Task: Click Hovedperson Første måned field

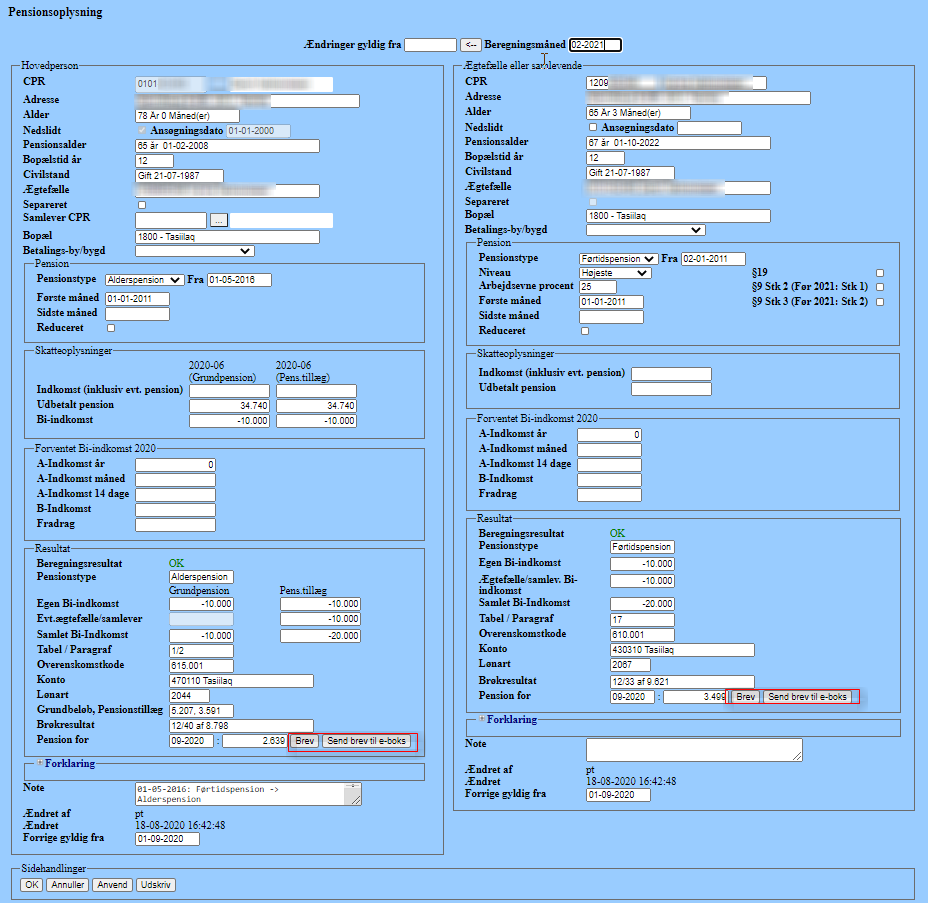Action: click(137, 299)
